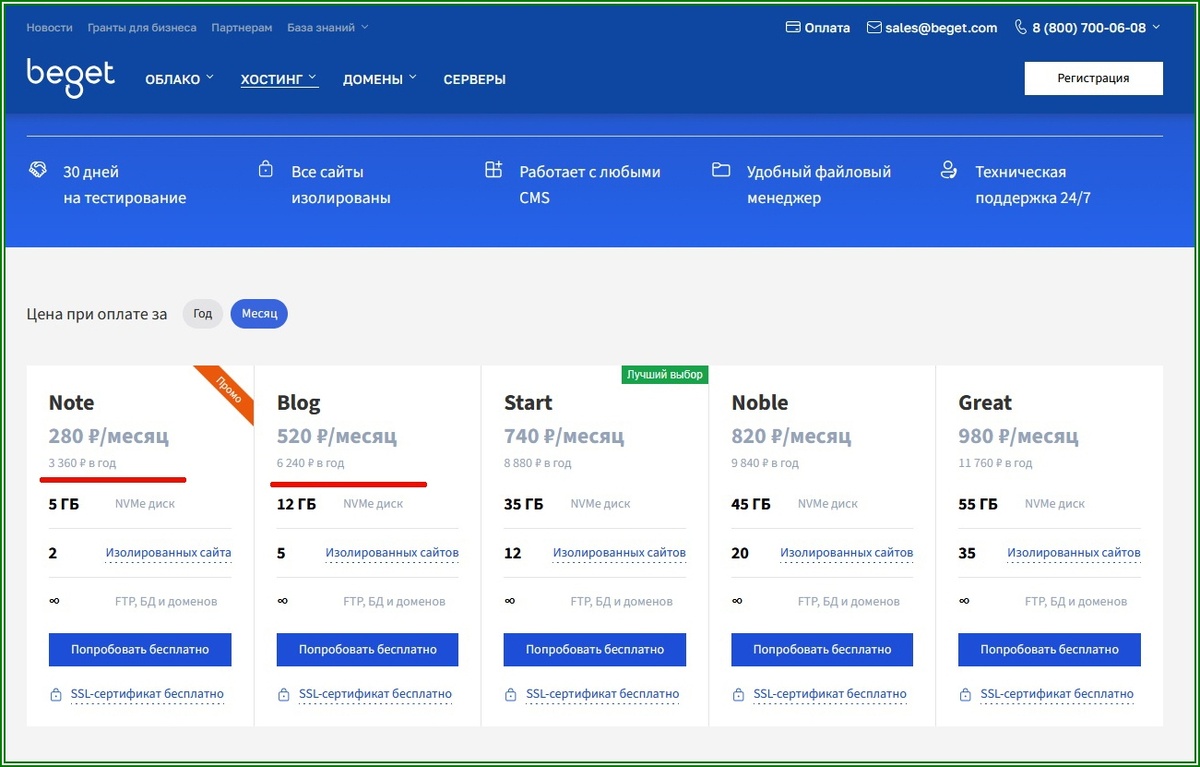
Task: Open the ОБЛАКО dropdown menu
Action: (179, 79)
